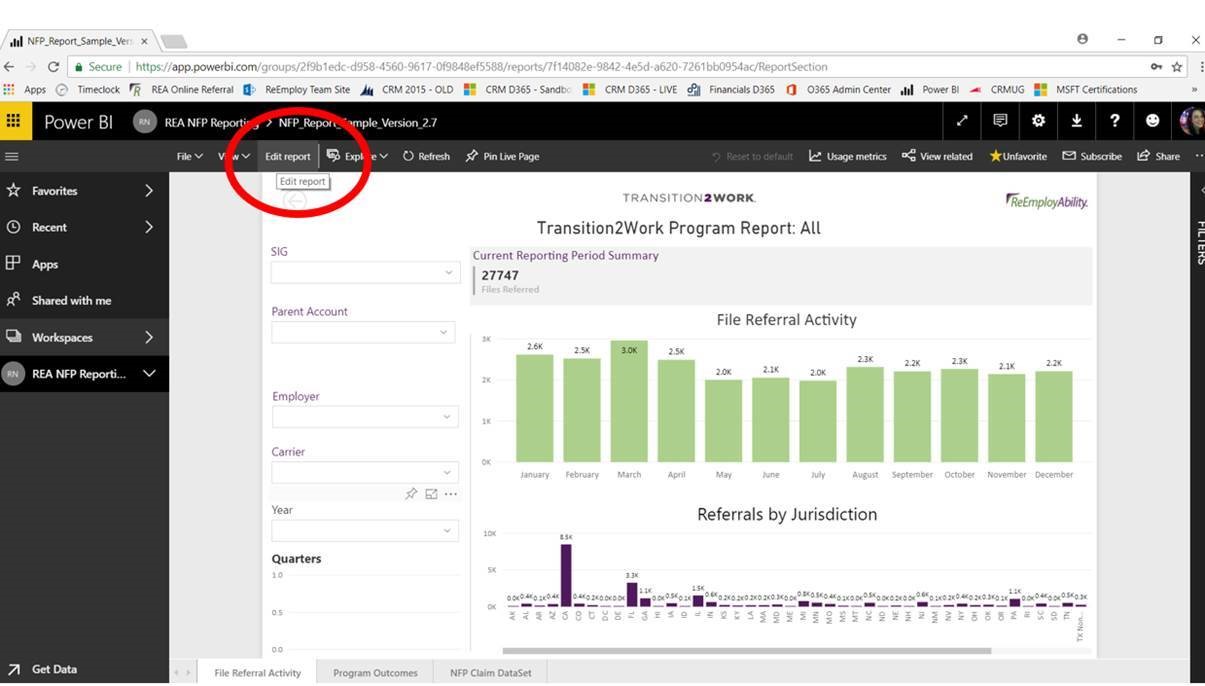Collapse the navigation pane with hamburger icon
This screenshot has height=686, width=1205.
coord(12,156)
